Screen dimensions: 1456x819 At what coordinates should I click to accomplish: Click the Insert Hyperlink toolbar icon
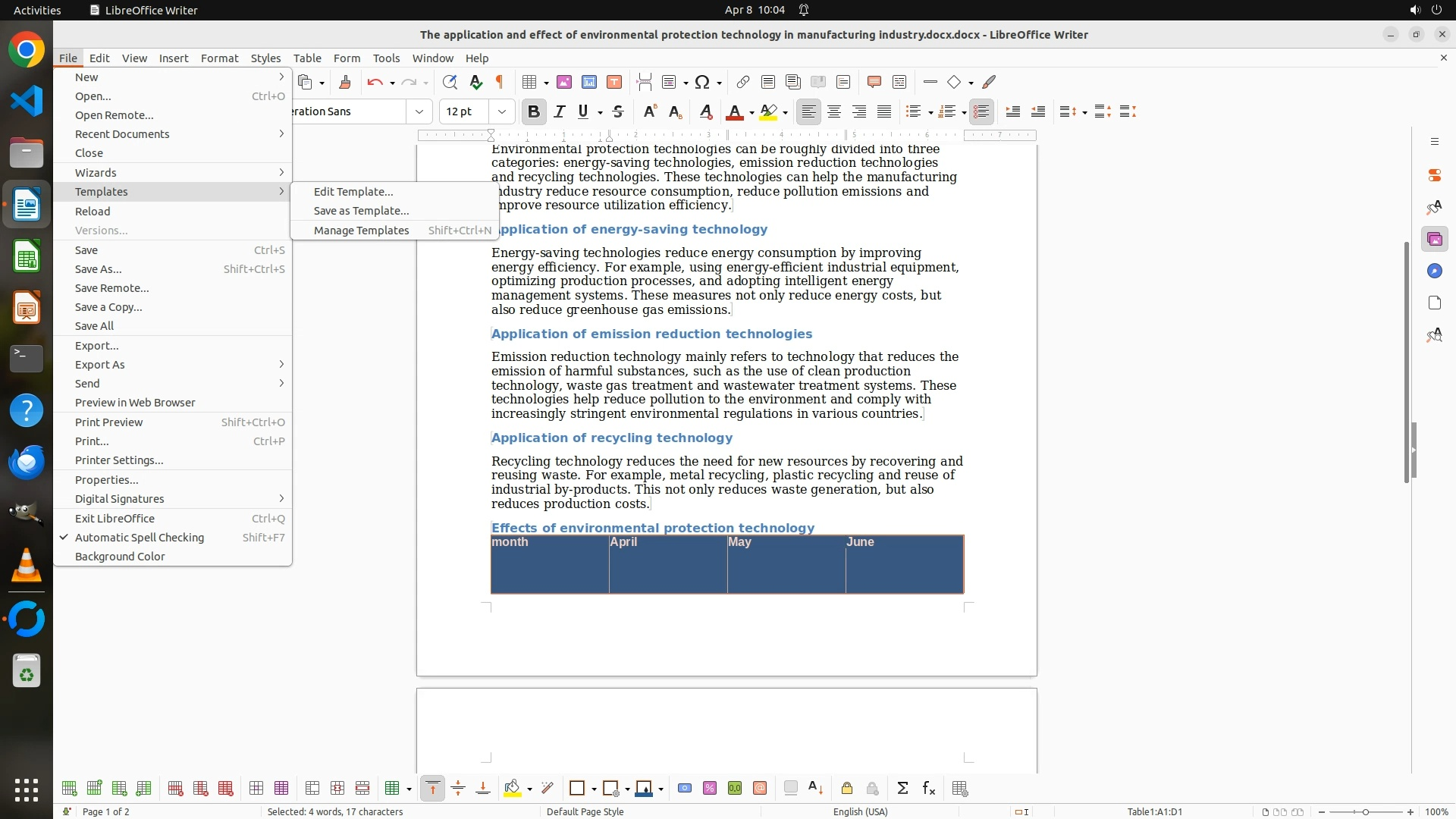(x=743, y=82)
